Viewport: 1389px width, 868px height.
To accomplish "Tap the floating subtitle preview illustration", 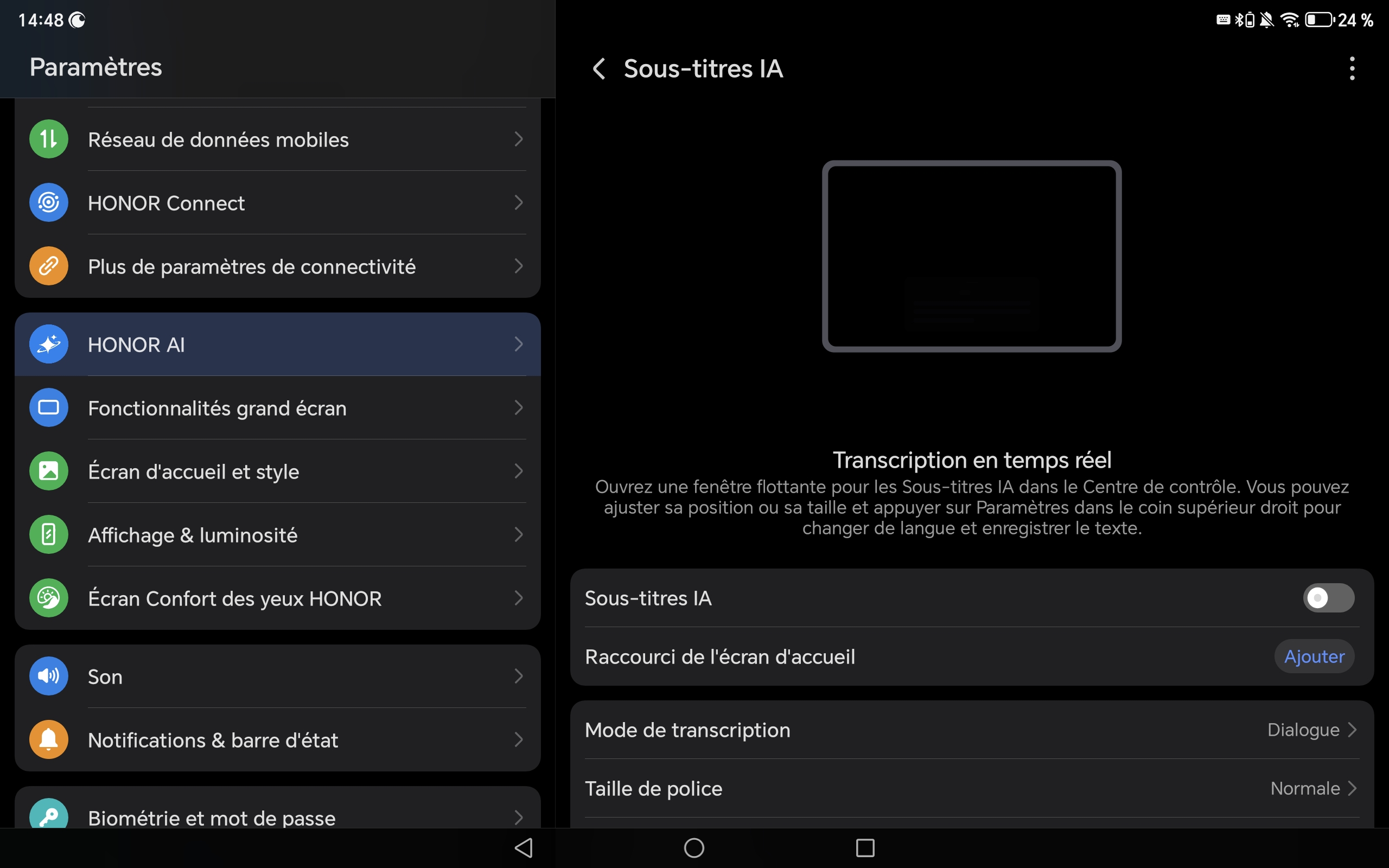I will tap(971, 256).
